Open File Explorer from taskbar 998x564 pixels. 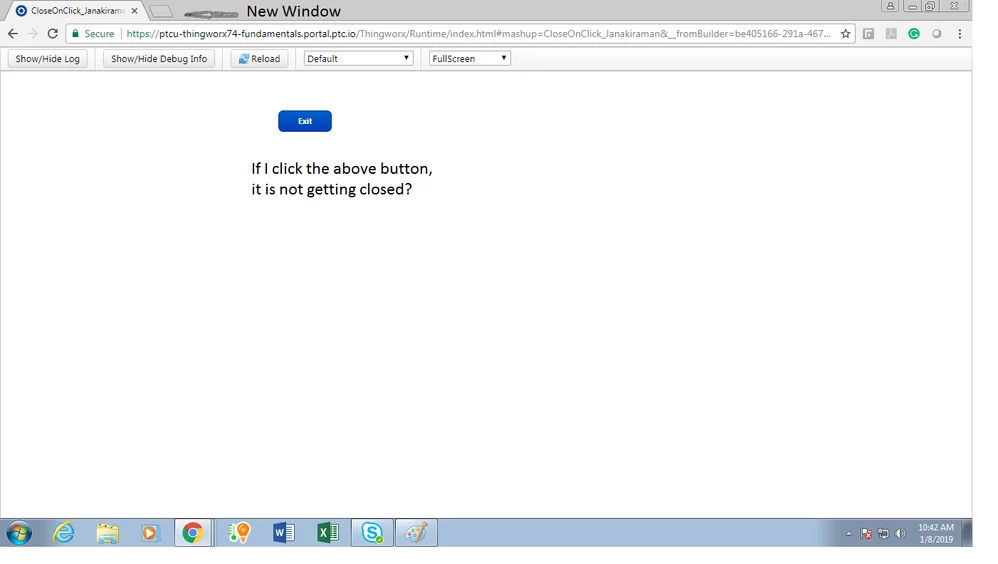(x=108, y=533)
